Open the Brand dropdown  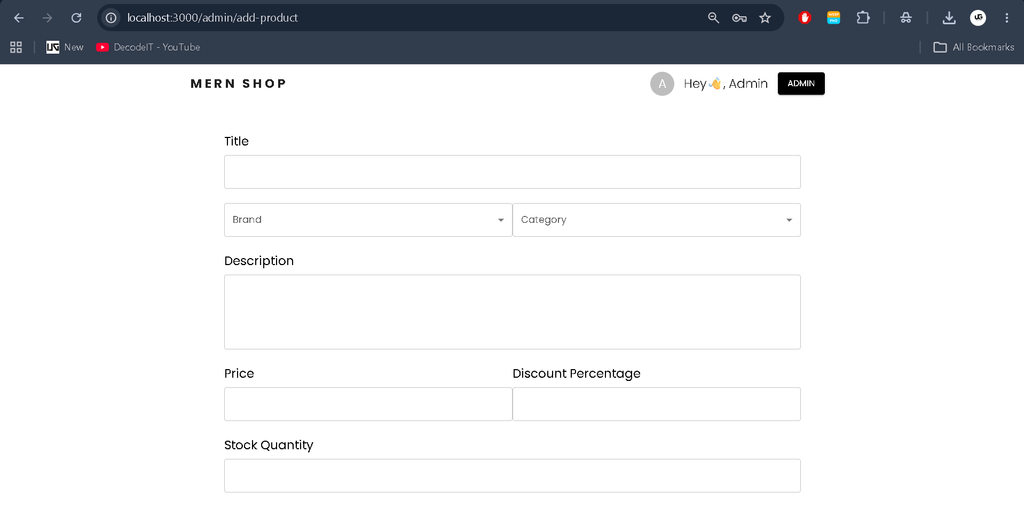point(368,220)
